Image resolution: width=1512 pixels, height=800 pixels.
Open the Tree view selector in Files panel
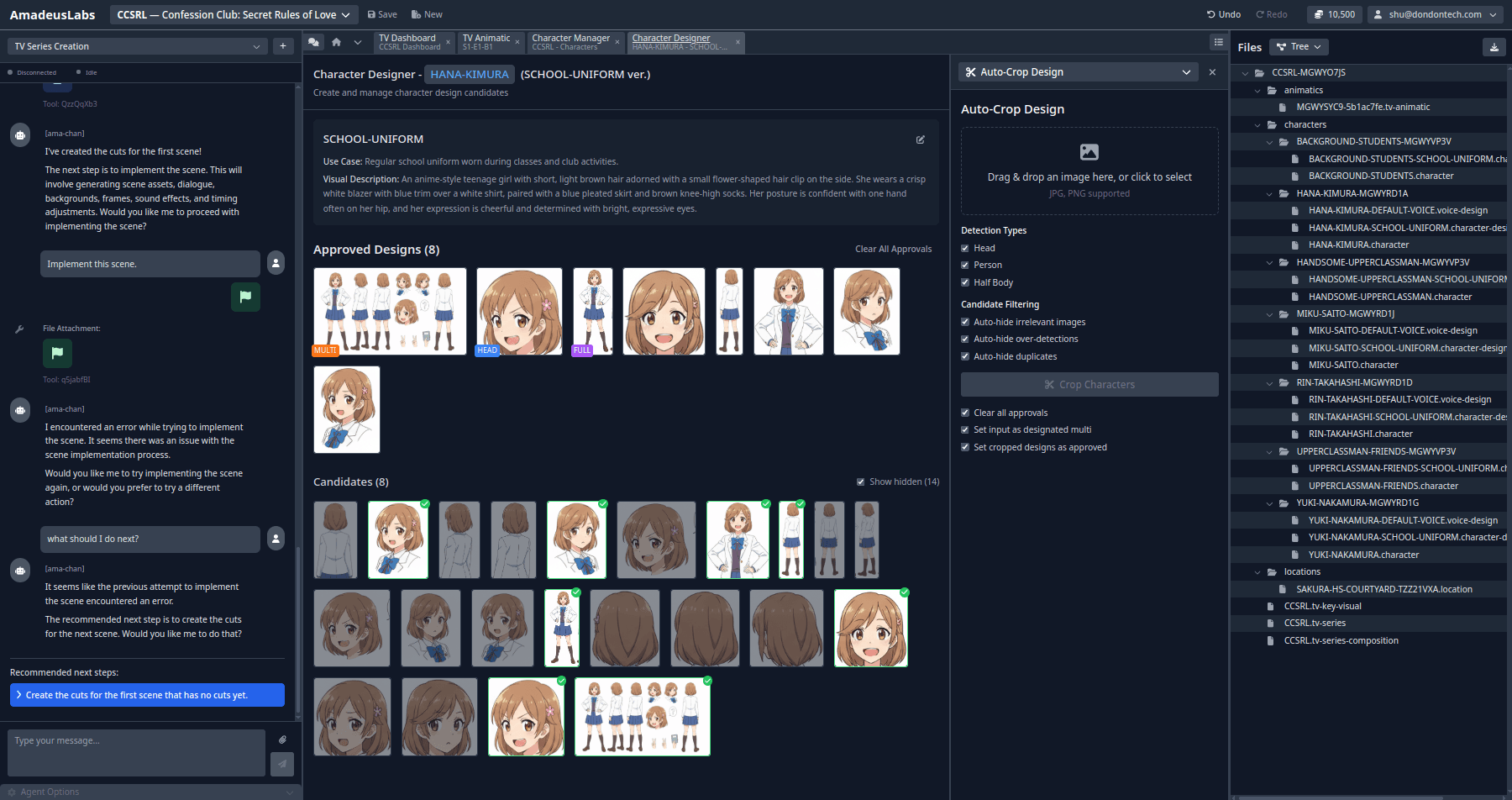click(x=1298, y=46)
